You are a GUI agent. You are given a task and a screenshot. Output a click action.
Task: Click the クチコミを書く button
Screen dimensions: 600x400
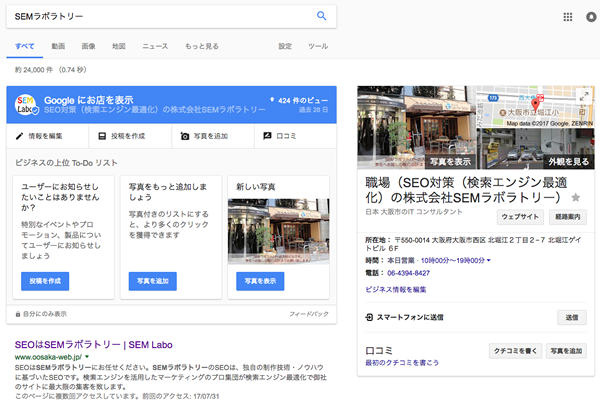tap(515, 351)
